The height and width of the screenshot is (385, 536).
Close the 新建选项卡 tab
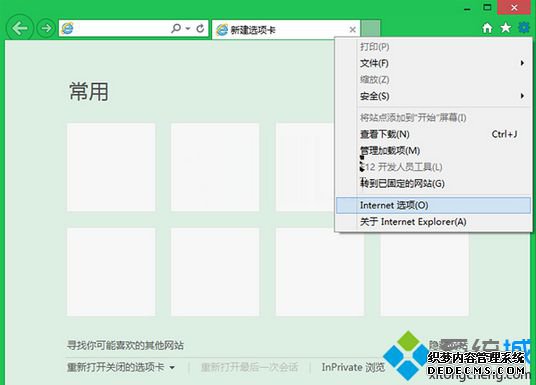coord(352,30)
